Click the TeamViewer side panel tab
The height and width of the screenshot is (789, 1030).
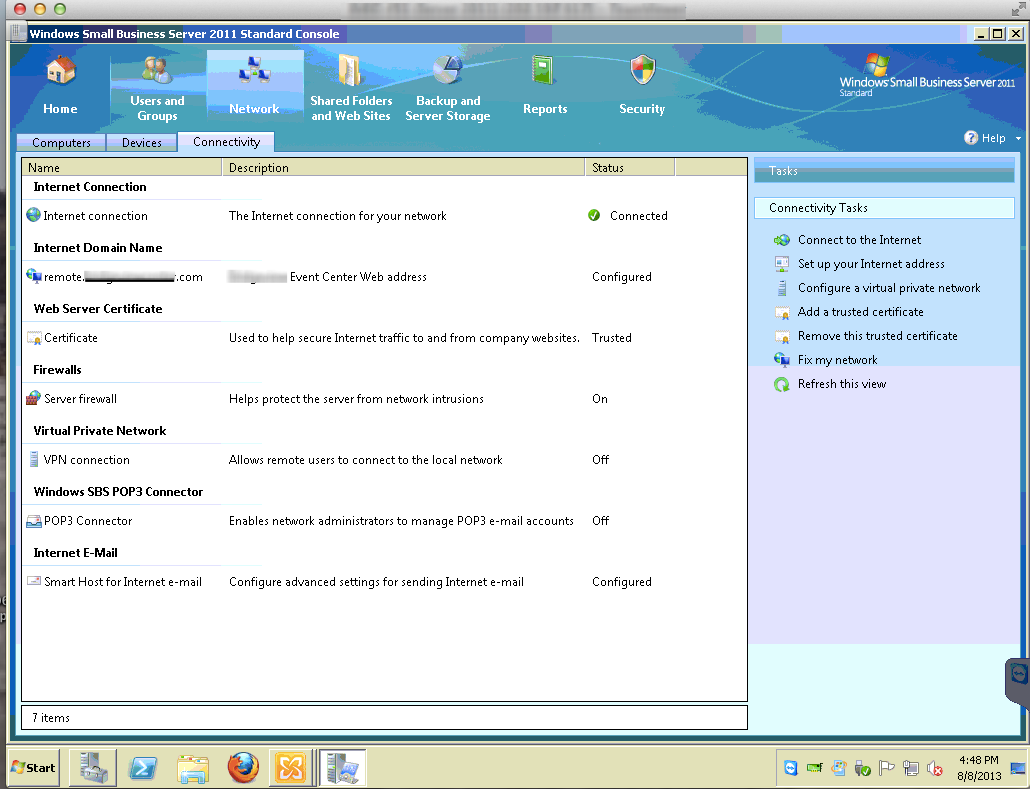(x=1018, y=681)
